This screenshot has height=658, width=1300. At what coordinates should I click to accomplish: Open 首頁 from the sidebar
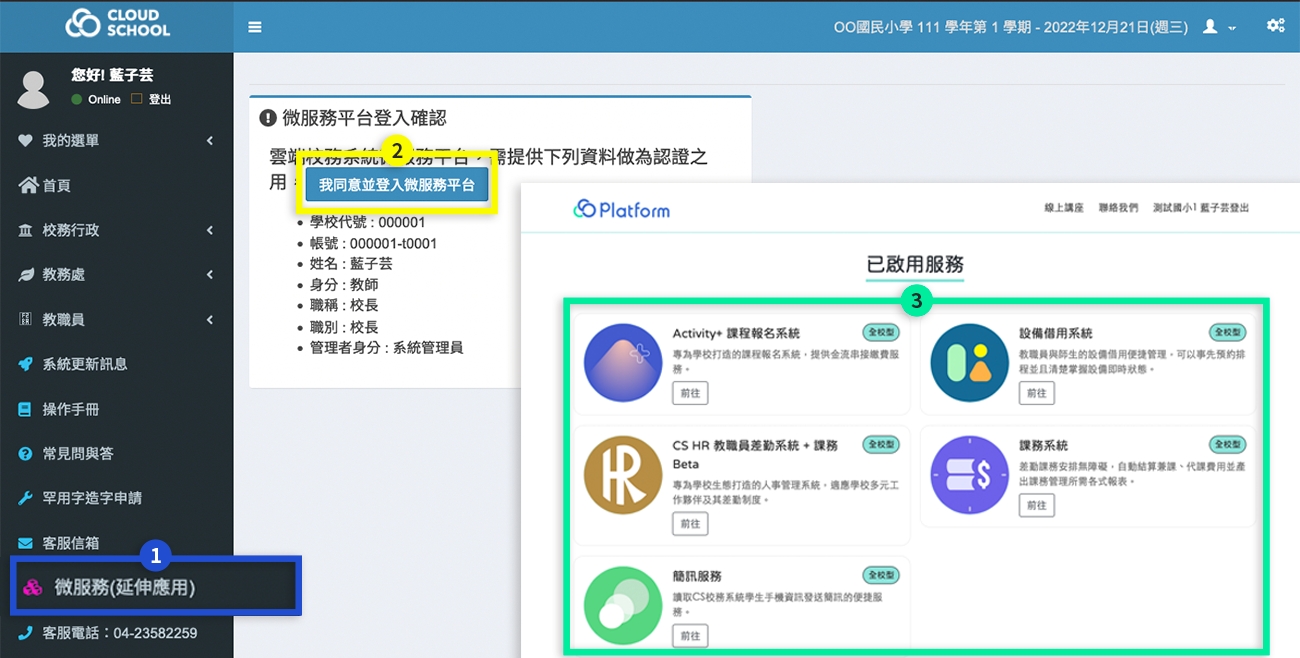pos(56,186)
